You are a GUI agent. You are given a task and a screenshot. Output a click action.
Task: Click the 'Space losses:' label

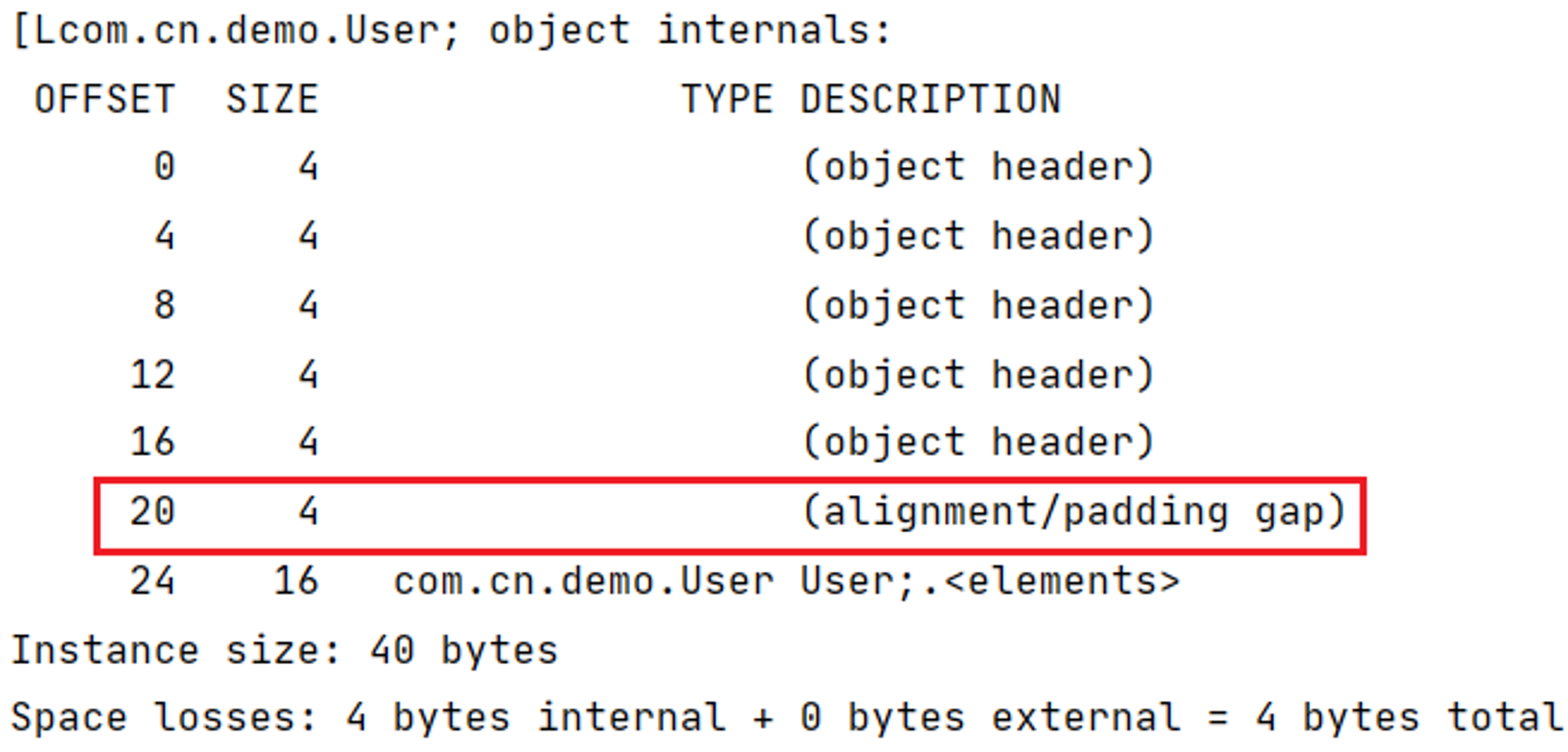click(x=164, y=717)
